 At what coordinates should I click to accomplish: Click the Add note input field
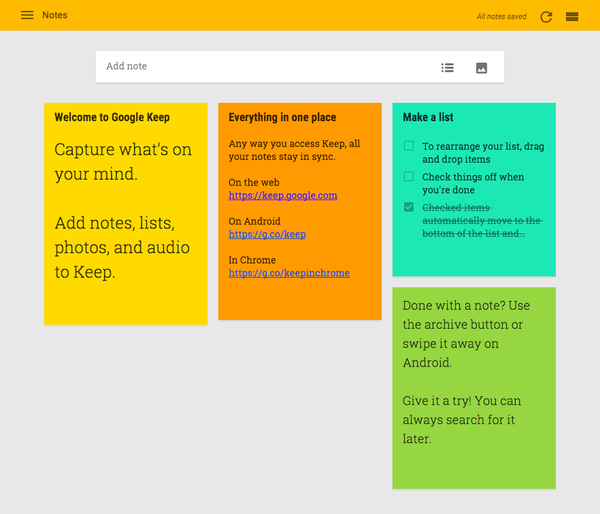coord(260,67)
